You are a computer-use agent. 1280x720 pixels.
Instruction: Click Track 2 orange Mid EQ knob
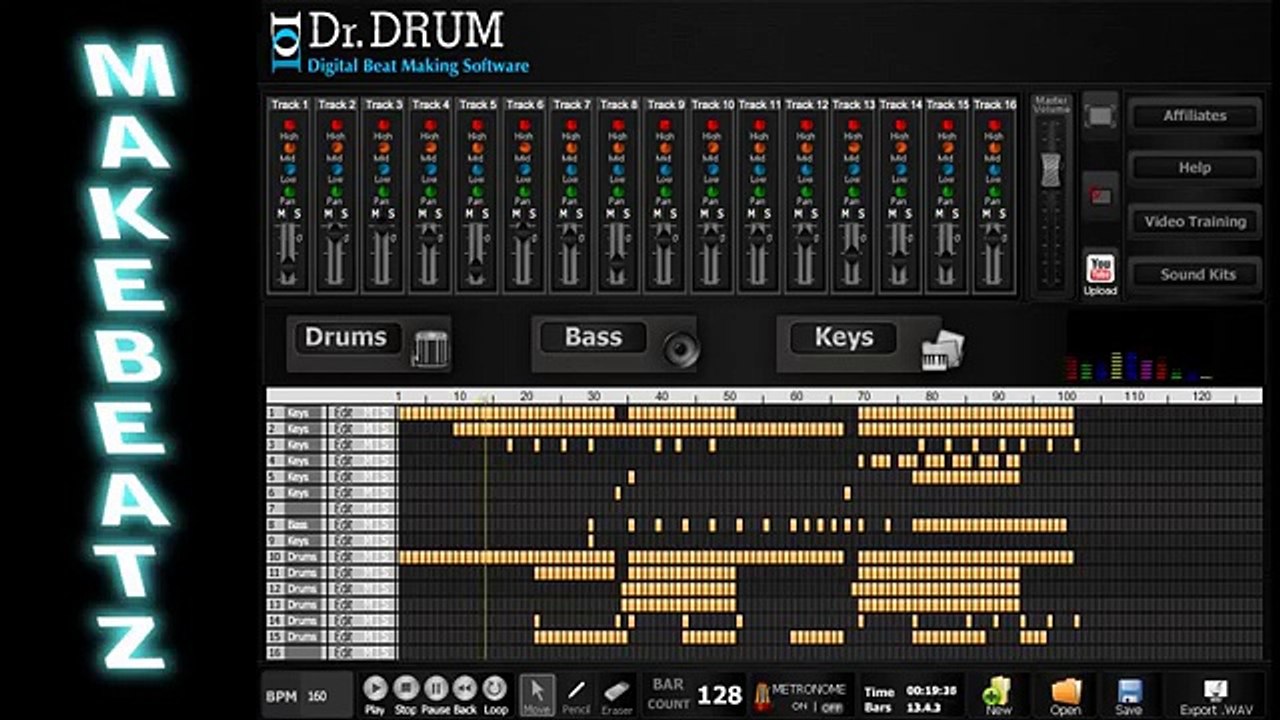(336, 147)
